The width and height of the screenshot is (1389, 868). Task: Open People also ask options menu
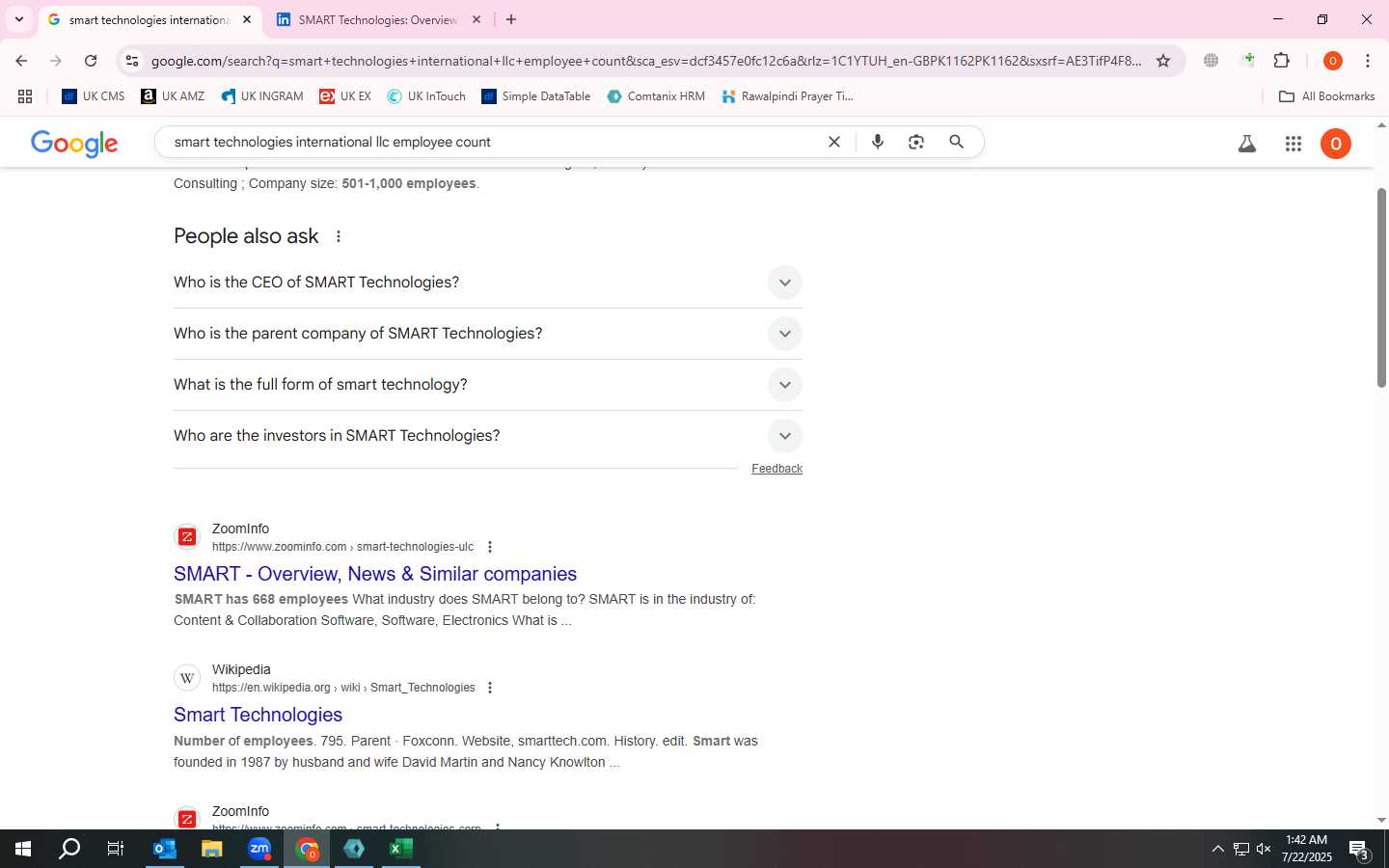tap(339, 236)
